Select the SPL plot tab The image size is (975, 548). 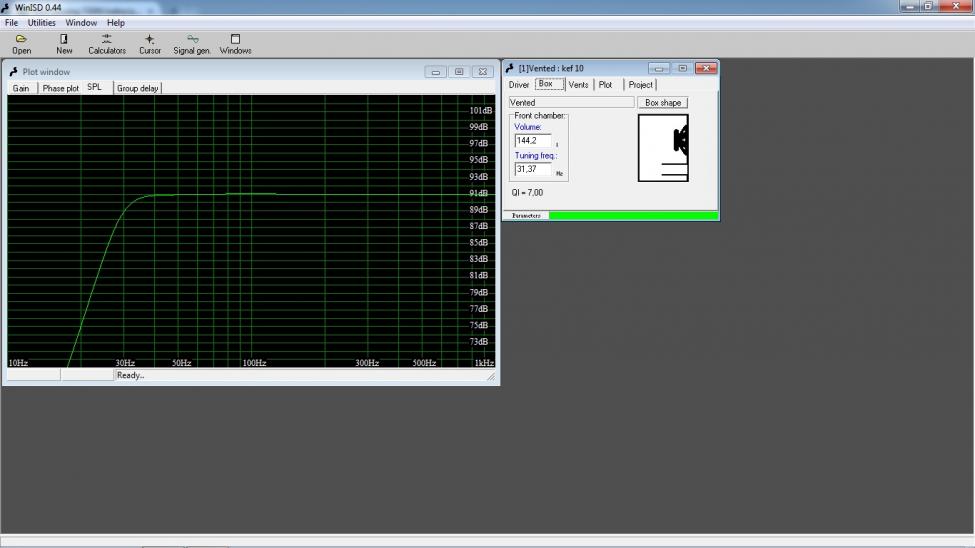(x=95, y=87)
